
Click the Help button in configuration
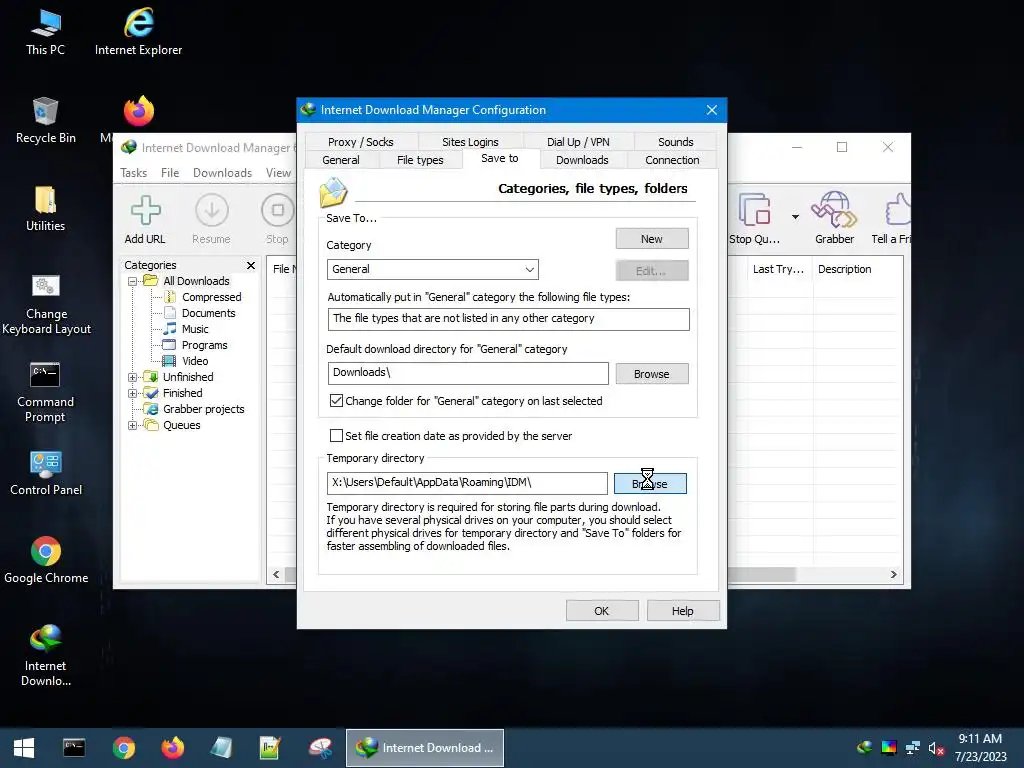coord(682,611)
